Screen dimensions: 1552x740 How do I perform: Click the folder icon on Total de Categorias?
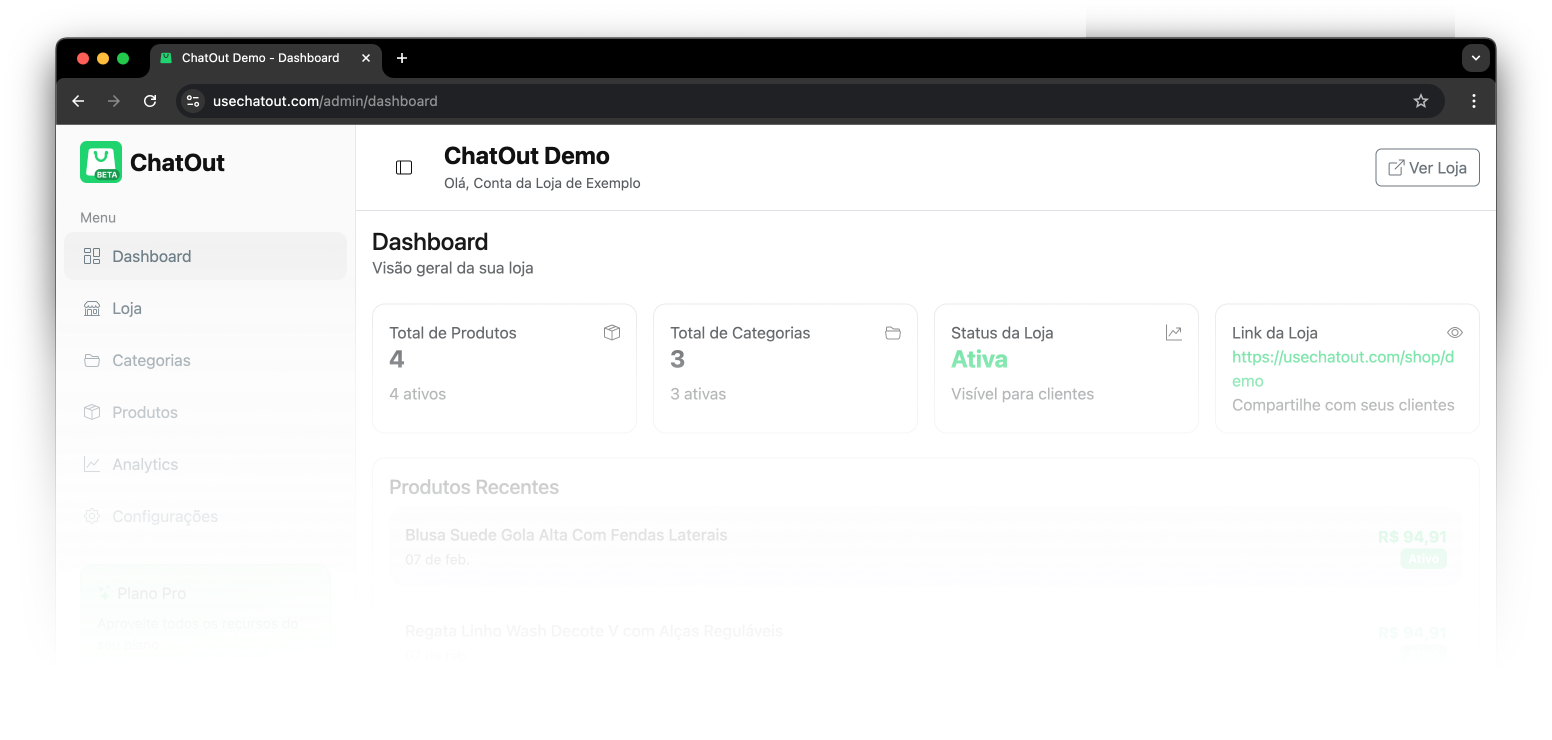(893, 333)
